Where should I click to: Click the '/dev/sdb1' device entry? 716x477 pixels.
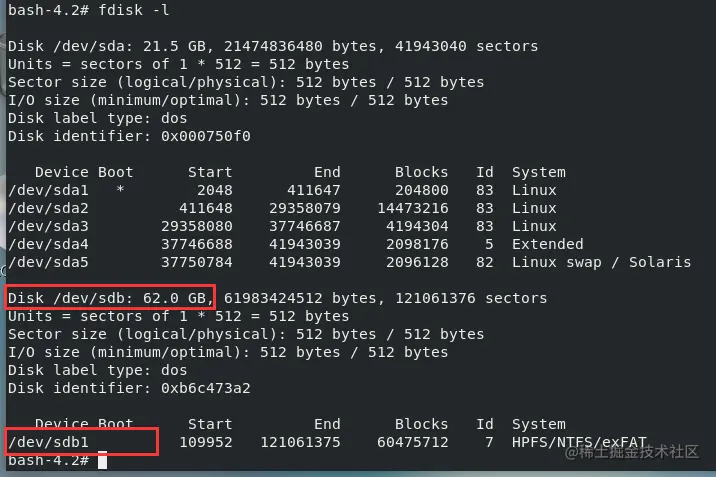point(48,442)
